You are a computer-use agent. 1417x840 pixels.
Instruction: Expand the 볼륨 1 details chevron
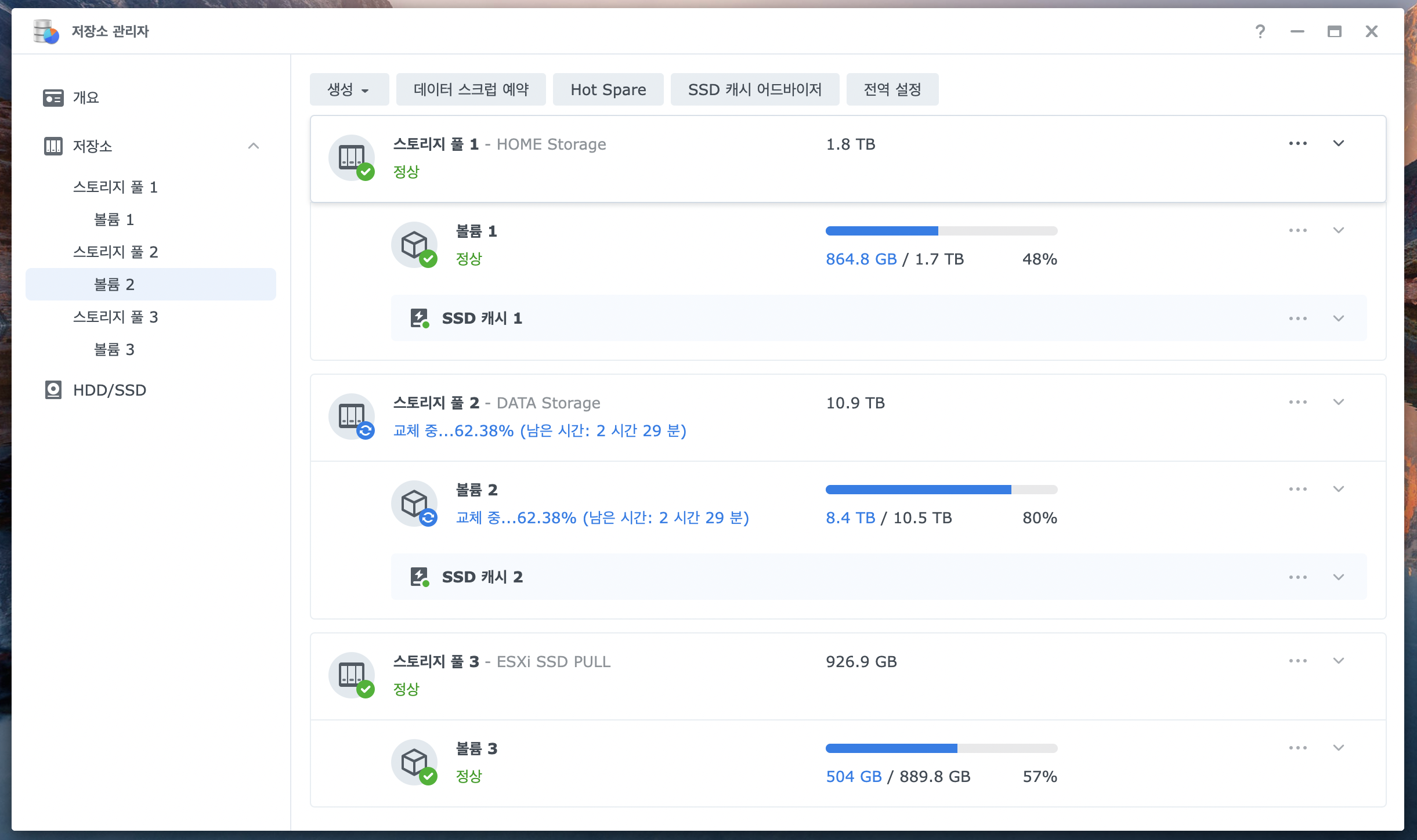1338,230
